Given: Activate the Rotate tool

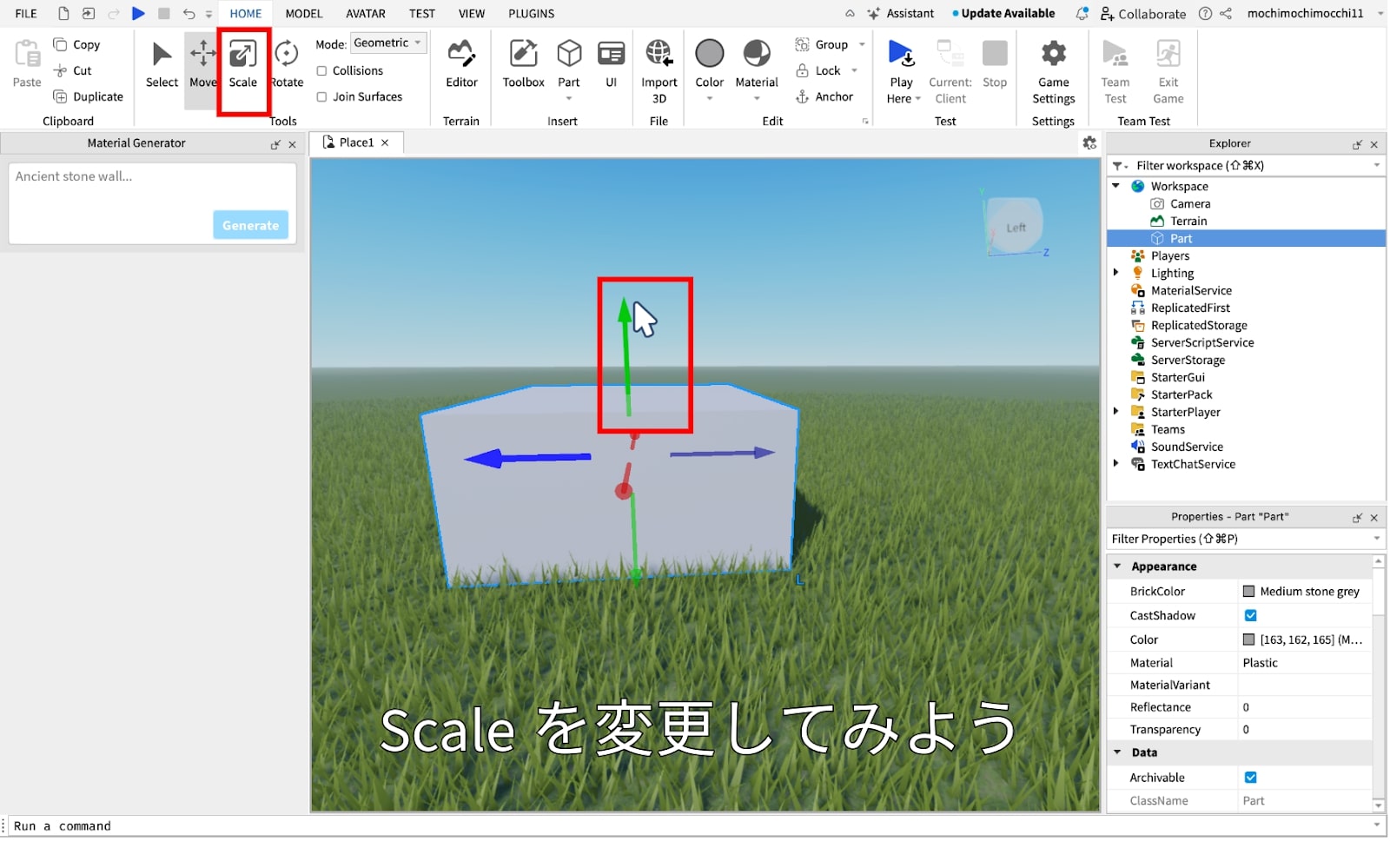Looking at the screenshot, I should (x=287, y=64).
